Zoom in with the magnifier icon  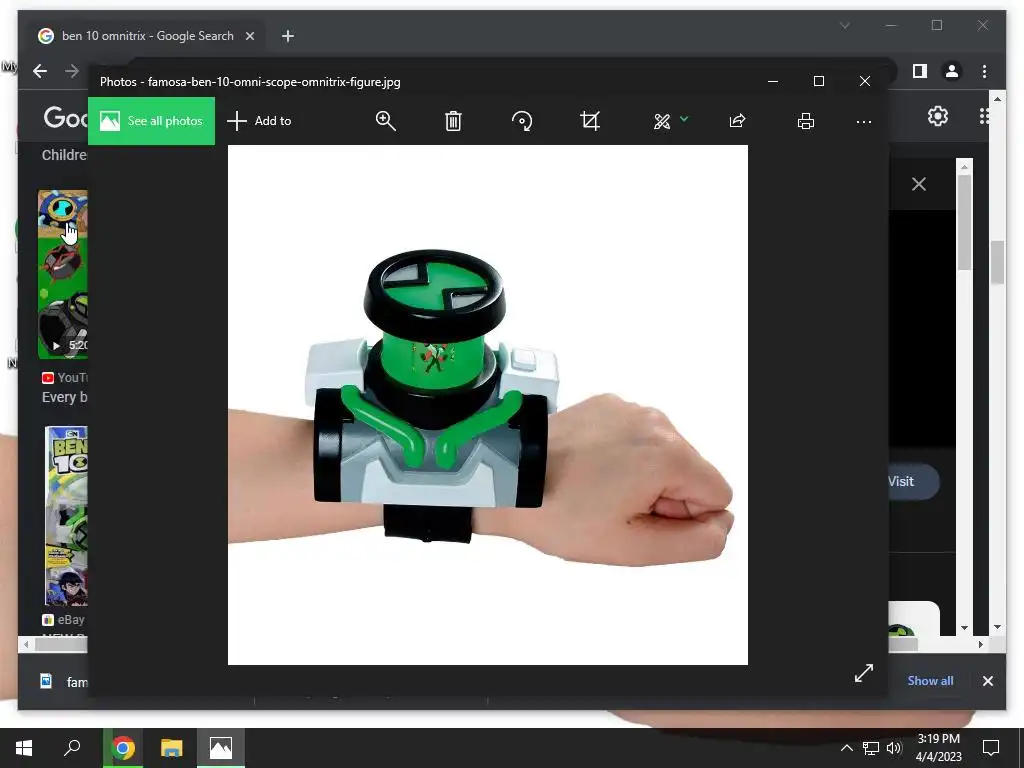[385, 121]
